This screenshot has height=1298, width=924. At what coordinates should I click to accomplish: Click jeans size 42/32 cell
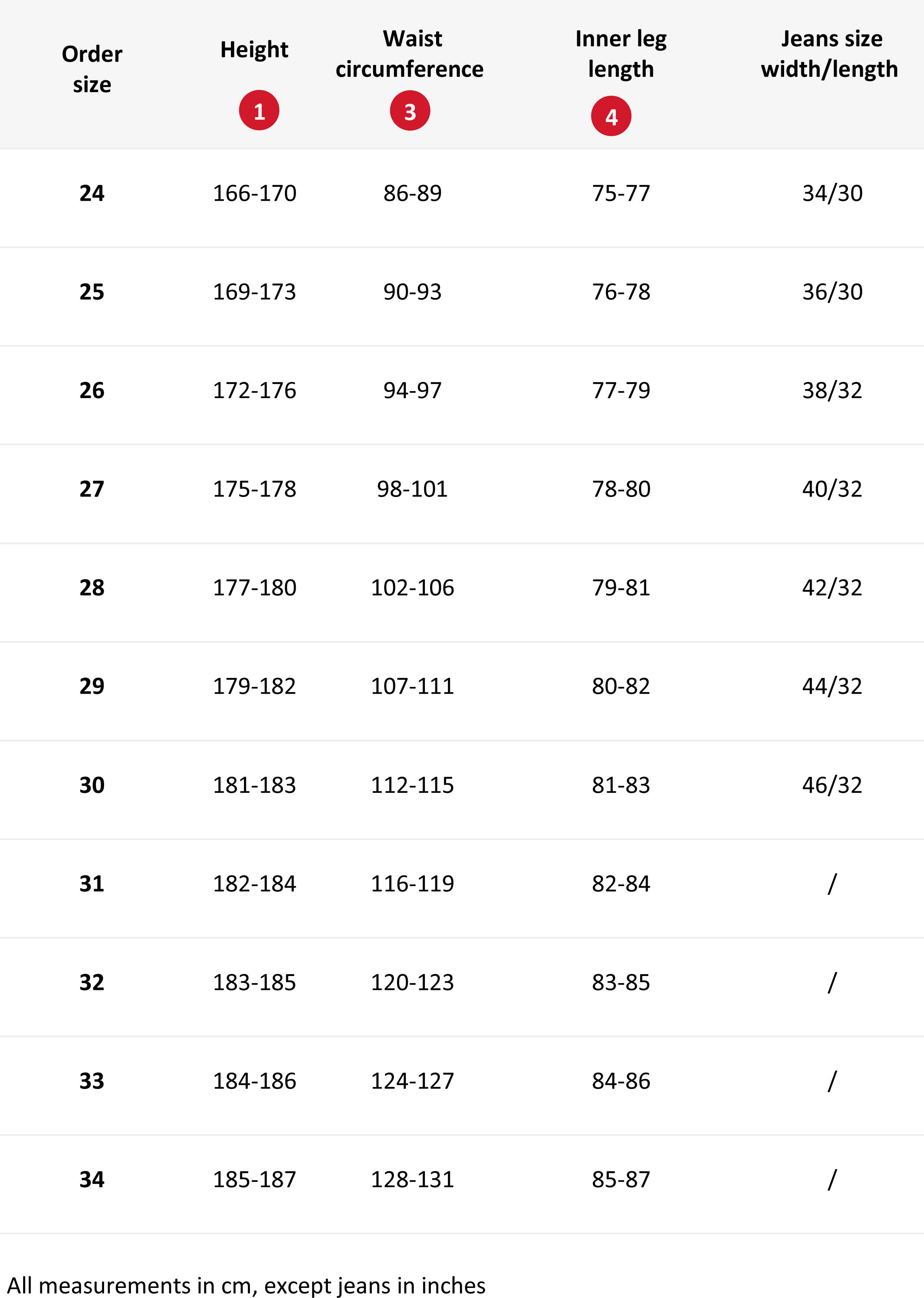[x=832, y=587]
